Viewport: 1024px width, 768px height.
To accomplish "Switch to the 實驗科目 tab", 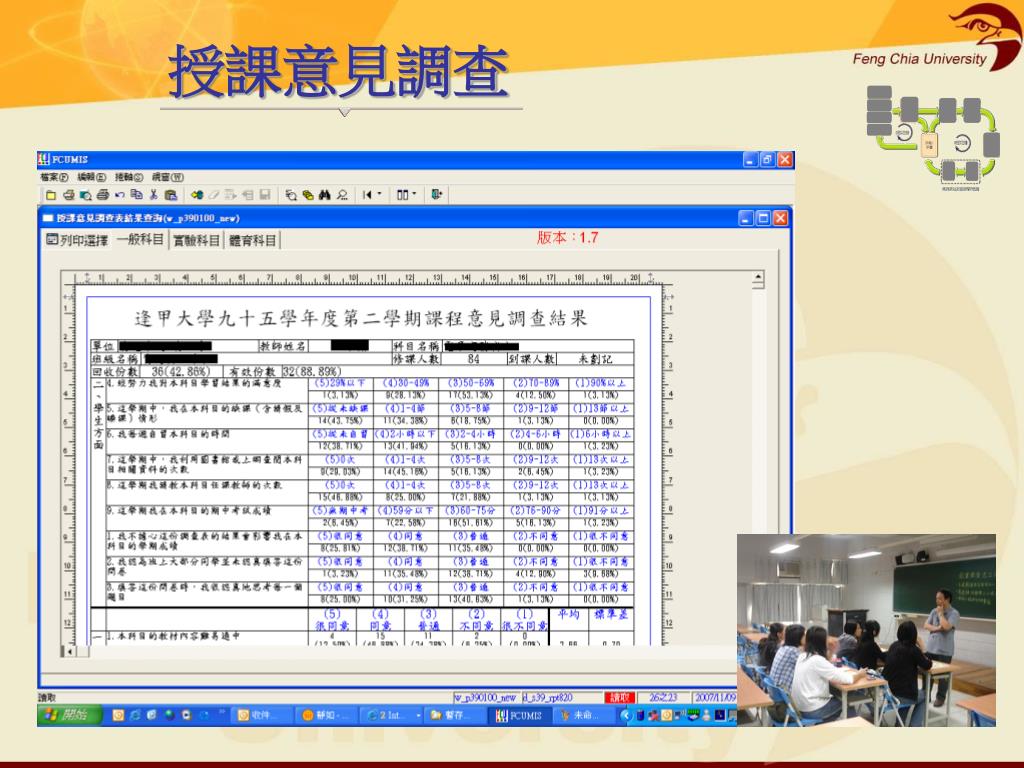I will point(196,240).
